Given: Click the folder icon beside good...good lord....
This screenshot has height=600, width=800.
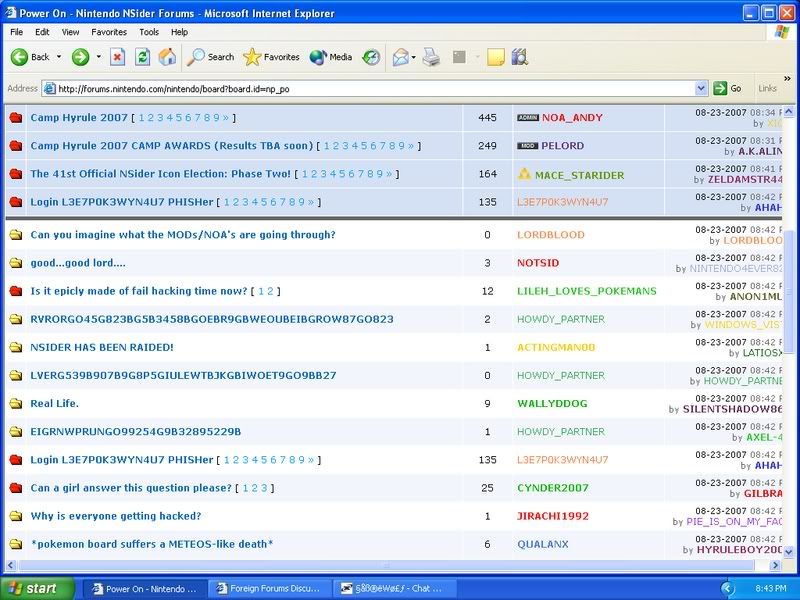Looking at the screenshot, I should (16, 263).
